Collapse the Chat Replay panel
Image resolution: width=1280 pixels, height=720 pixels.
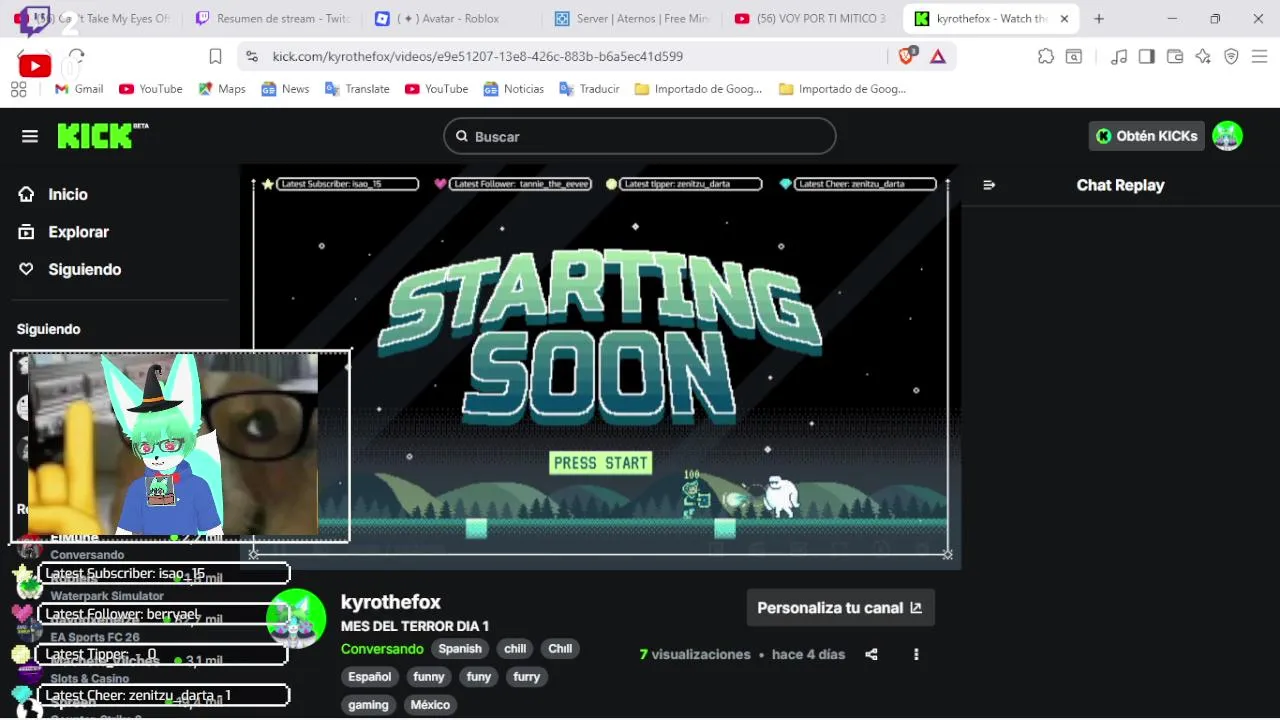click(x=989, y=185)
